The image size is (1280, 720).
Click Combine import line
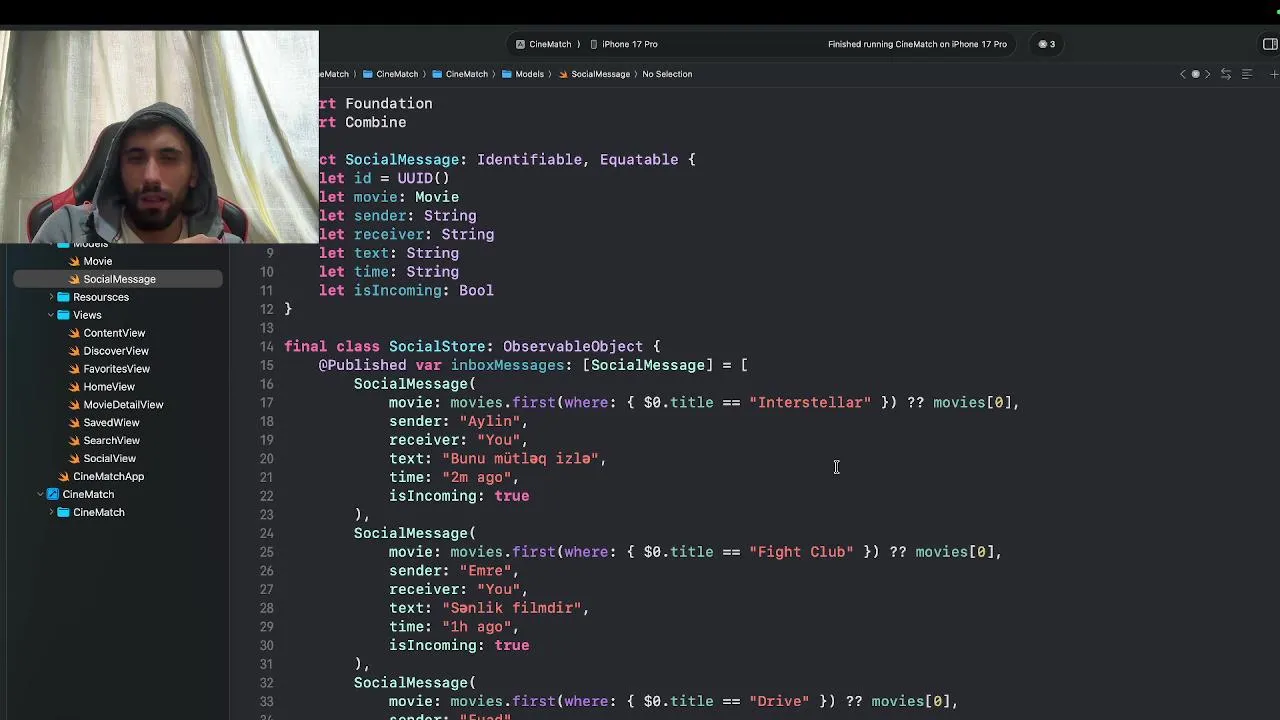coord(363,122)
